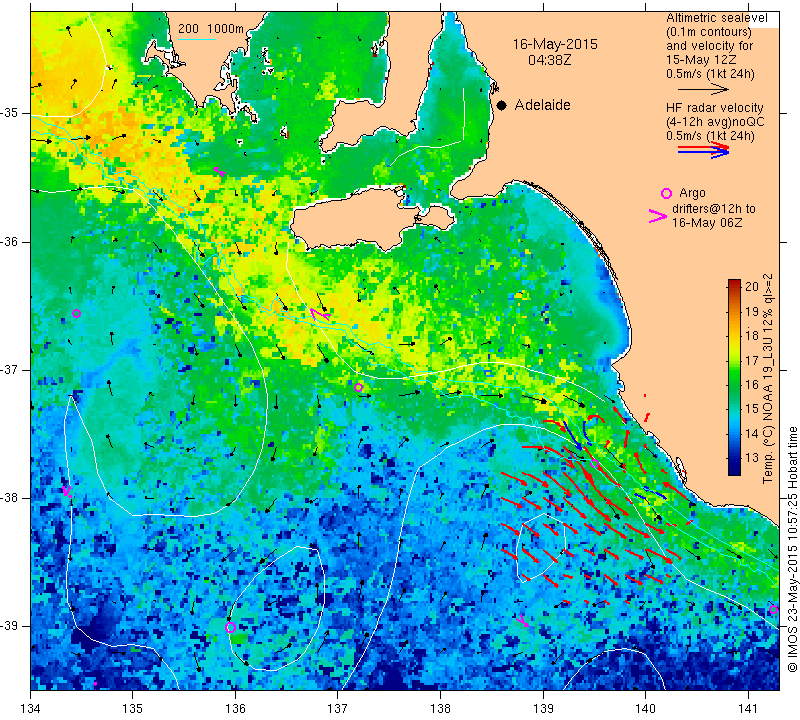
Task: Select the latitude axis label -37
Action: pos(10,369)
